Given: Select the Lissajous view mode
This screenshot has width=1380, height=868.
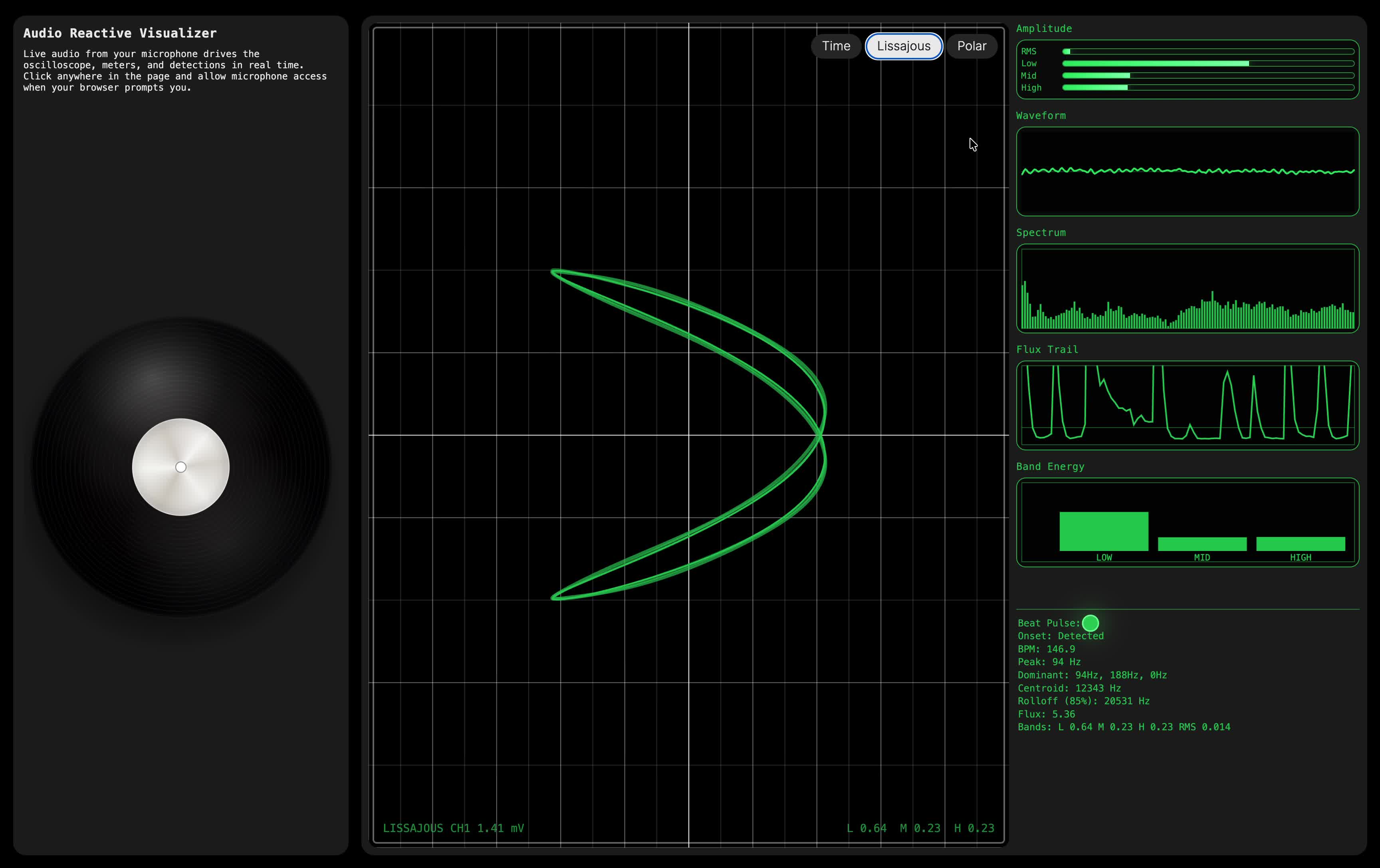Looking at the screenshot, I should click(903, 46).
